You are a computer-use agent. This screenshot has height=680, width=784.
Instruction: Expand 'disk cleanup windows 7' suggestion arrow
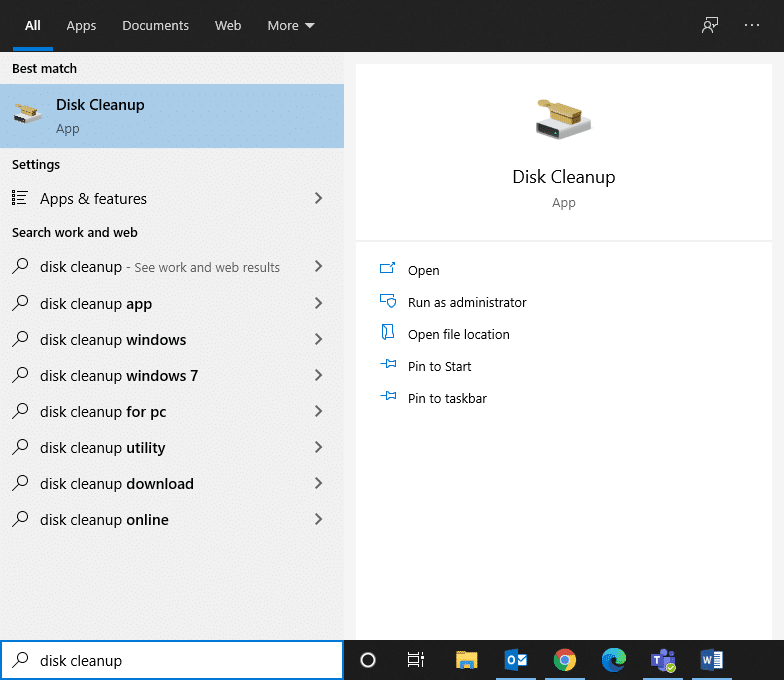click(318, 376)
